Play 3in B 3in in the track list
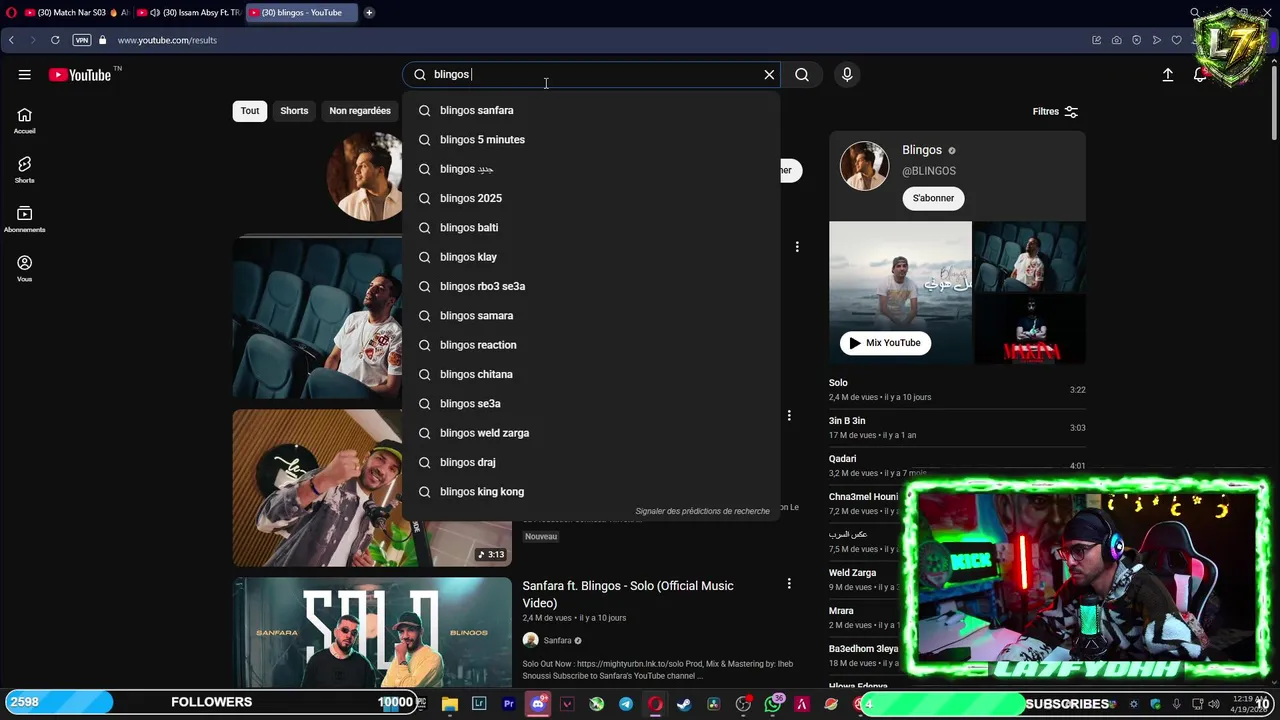Screen dimensions: 1280x720 tap(957, 427)
